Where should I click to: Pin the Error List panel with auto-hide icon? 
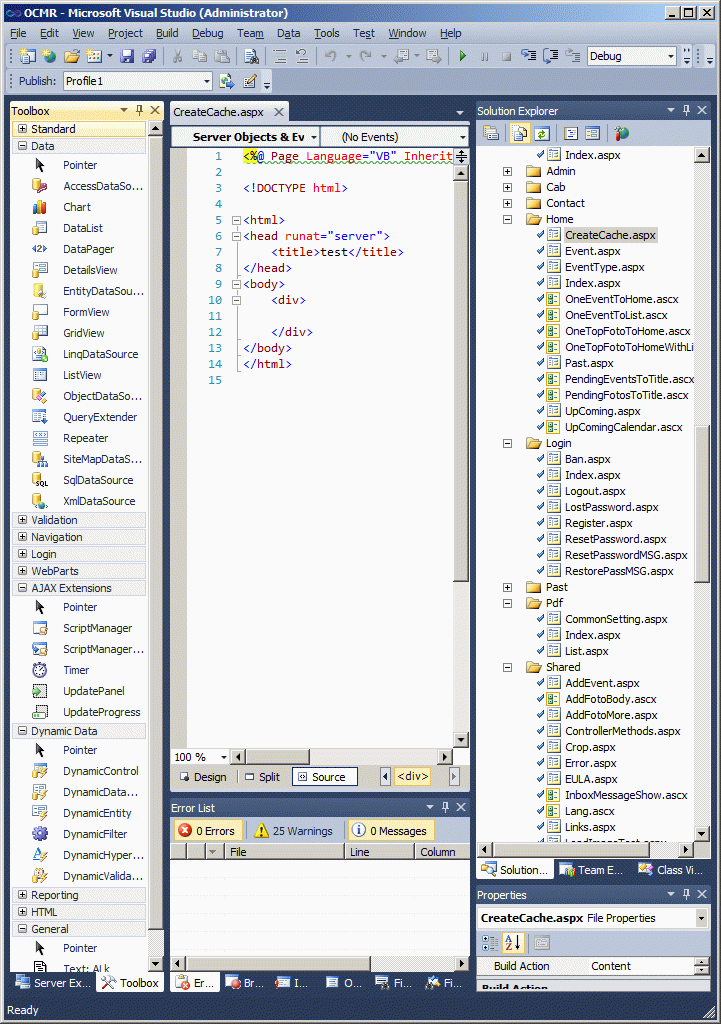(445, 807)
